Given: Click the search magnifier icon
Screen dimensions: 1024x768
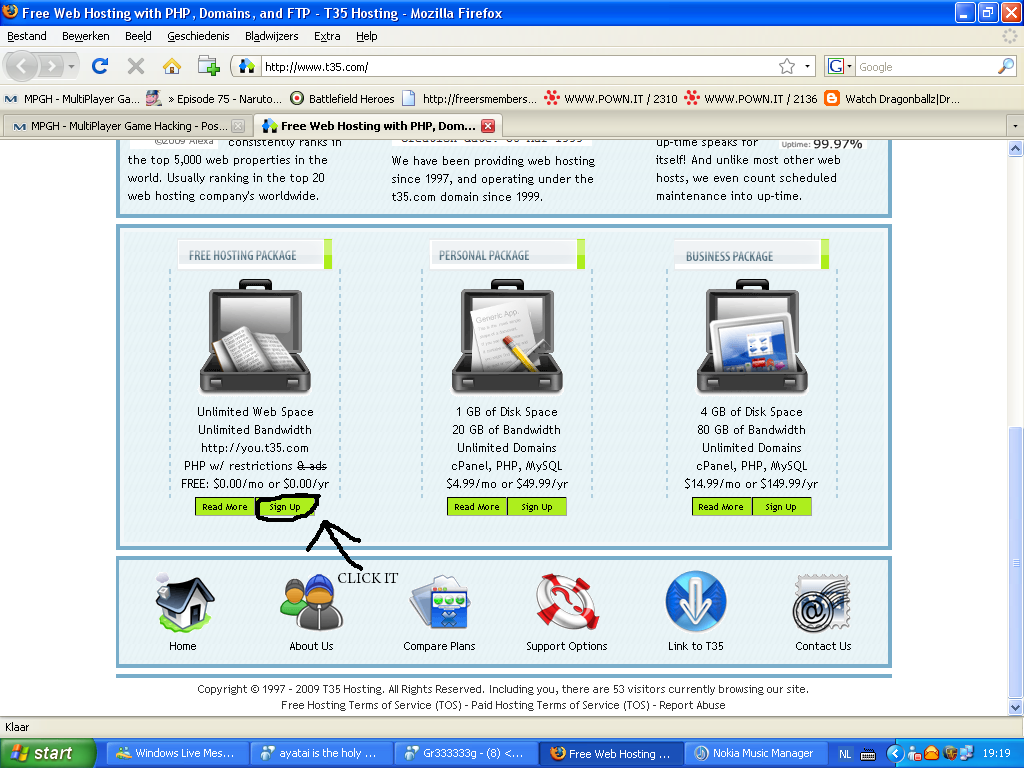Looking at the screenshot, I should click(1006, 66).
